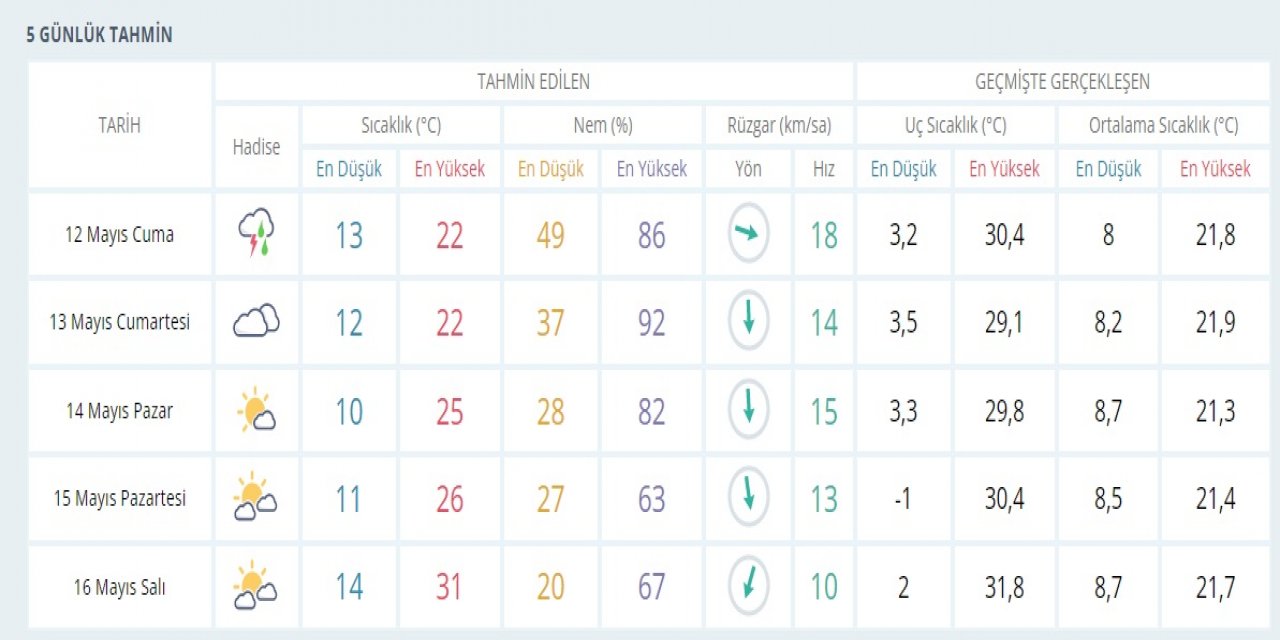Click the Hadise column header
This screenshot has width=1280, height=640.
pos(256,147)
